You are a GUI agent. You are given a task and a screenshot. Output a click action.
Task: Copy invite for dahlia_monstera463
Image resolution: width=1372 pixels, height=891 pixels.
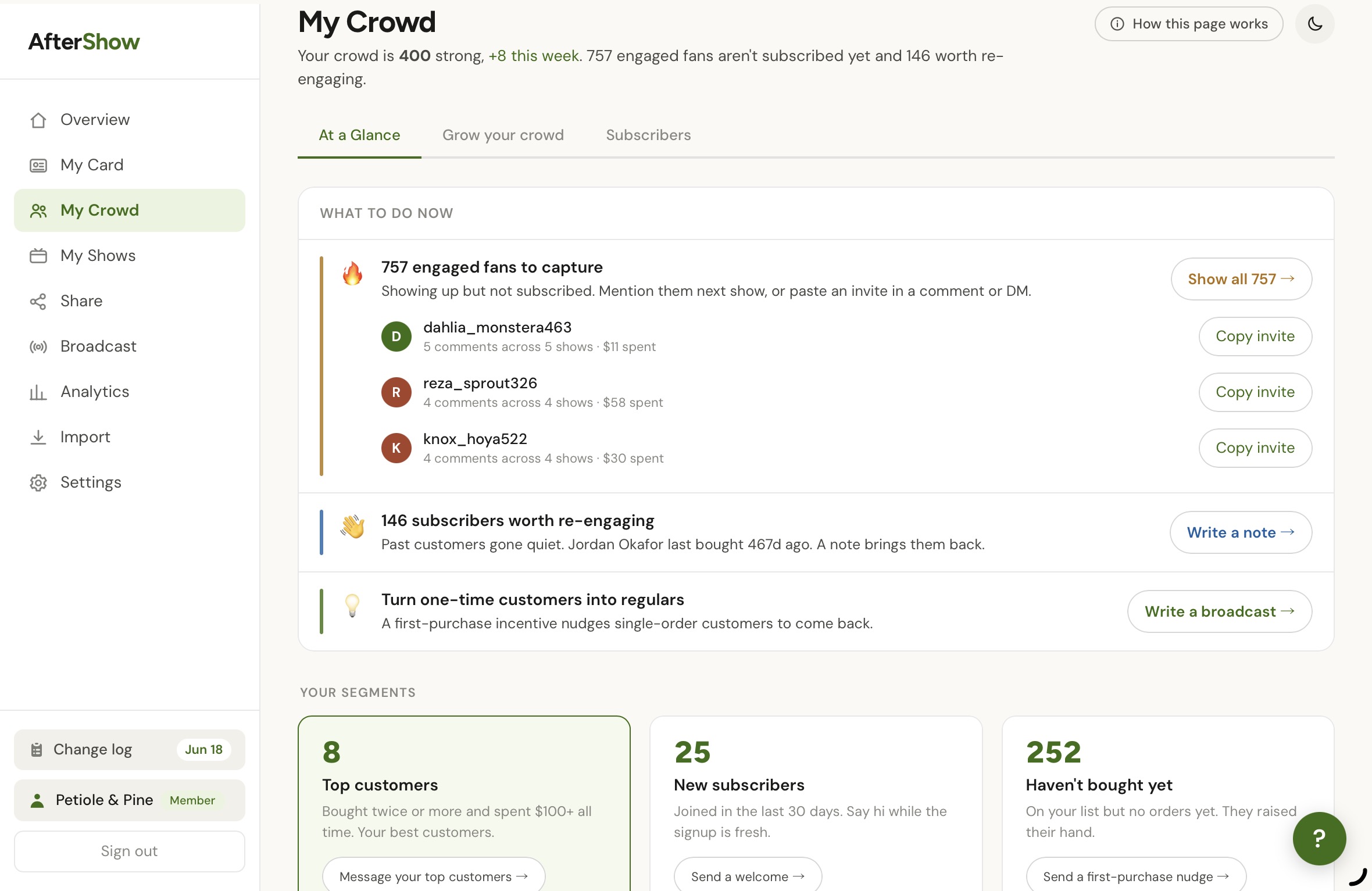point(1255,337)
